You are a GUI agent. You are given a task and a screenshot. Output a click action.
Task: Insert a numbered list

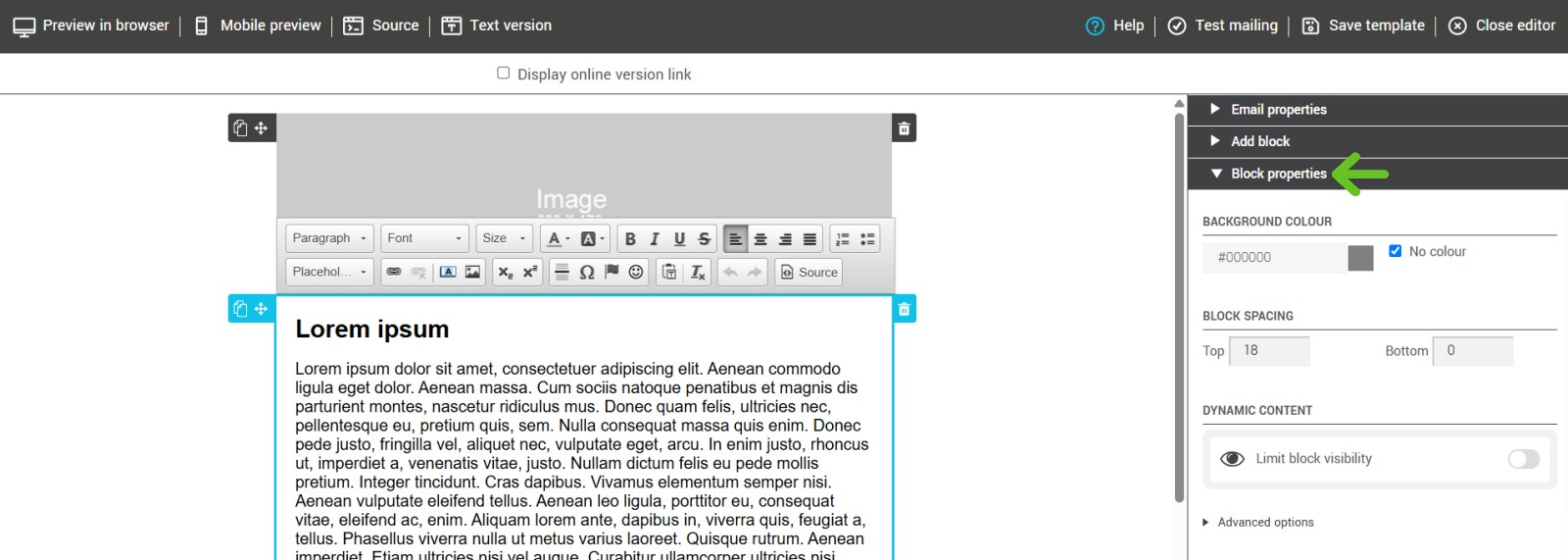point(843,238)
